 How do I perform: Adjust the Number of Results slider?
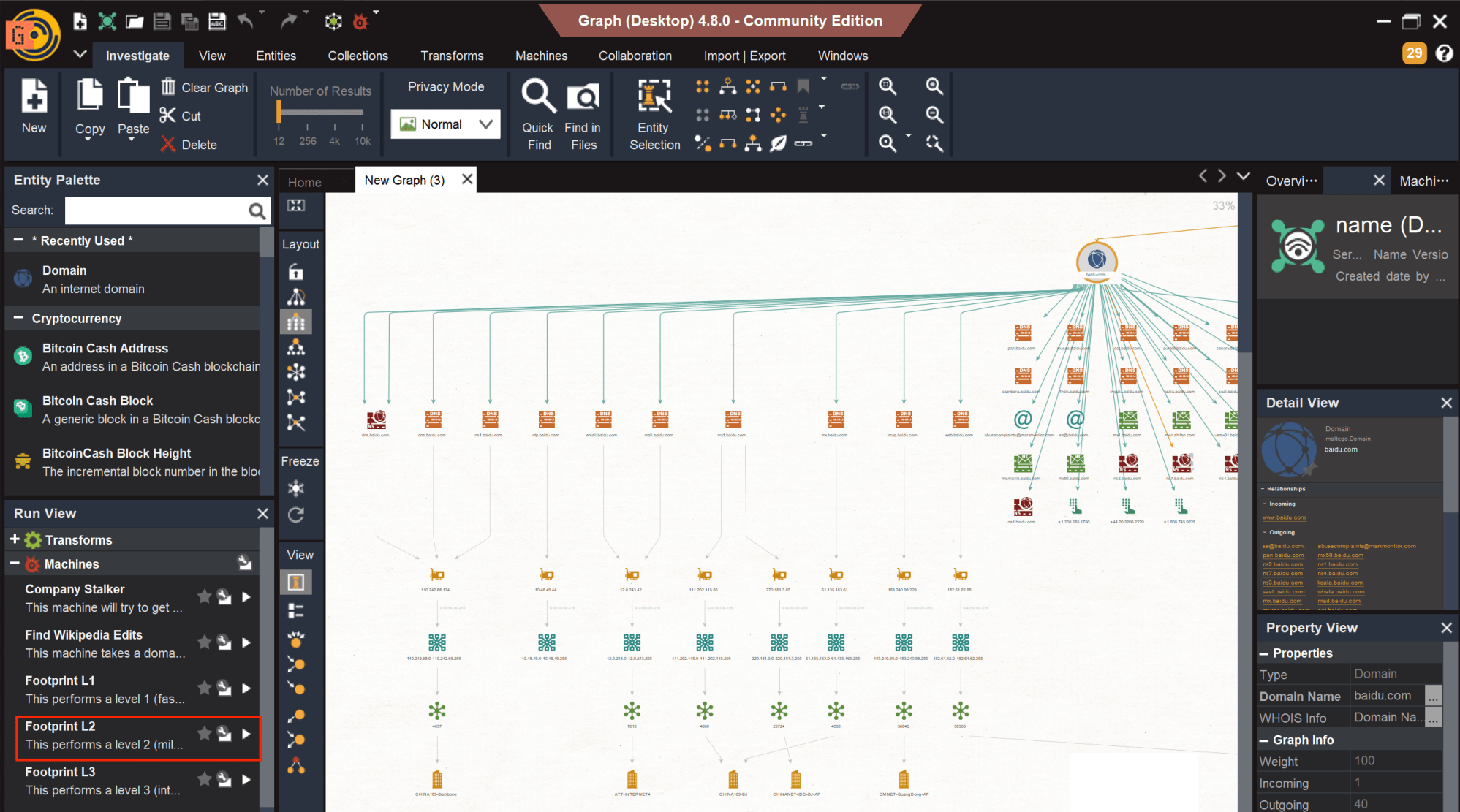coord(279,112)
